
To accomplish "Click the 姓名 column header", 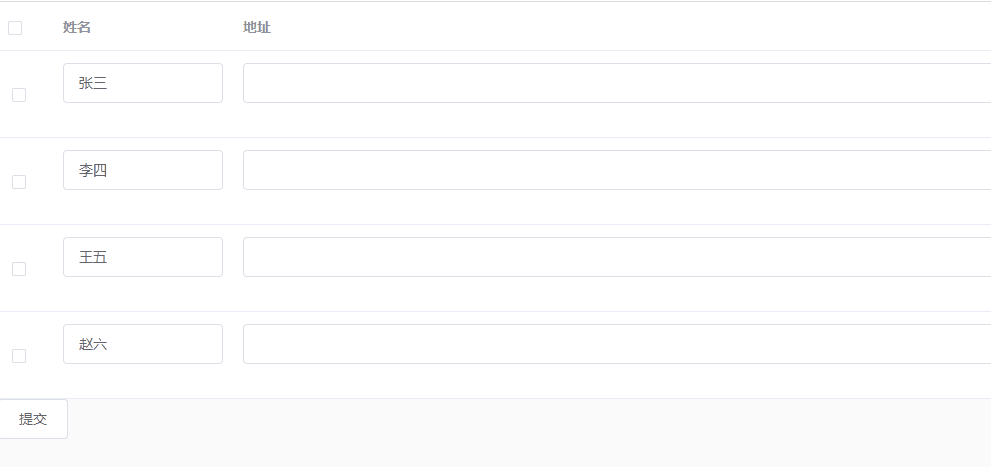I will (x=77, y=27).
